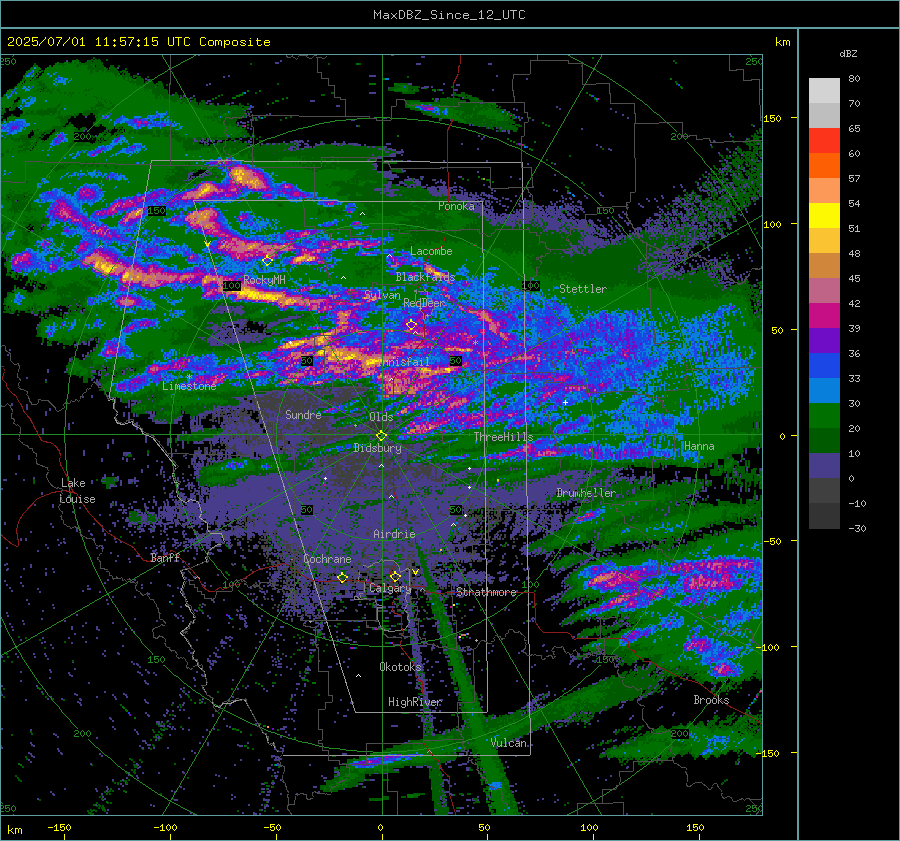This screenshot has height=841, width=900.
Task: Click the yellow diamond marker below Cochrane
Action: 342,577
